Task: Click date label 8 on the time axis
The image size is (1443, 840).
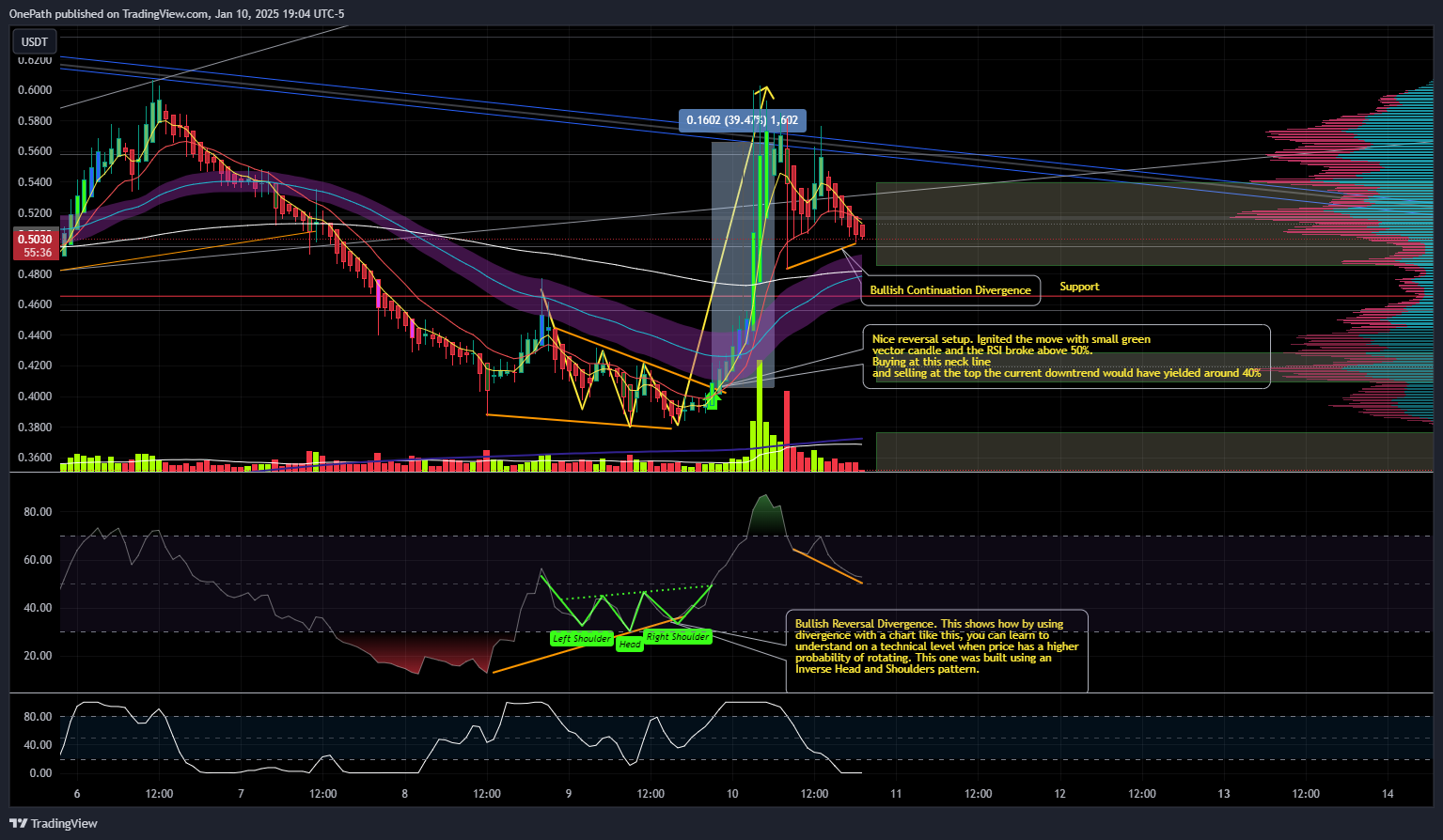Action: 404,794
